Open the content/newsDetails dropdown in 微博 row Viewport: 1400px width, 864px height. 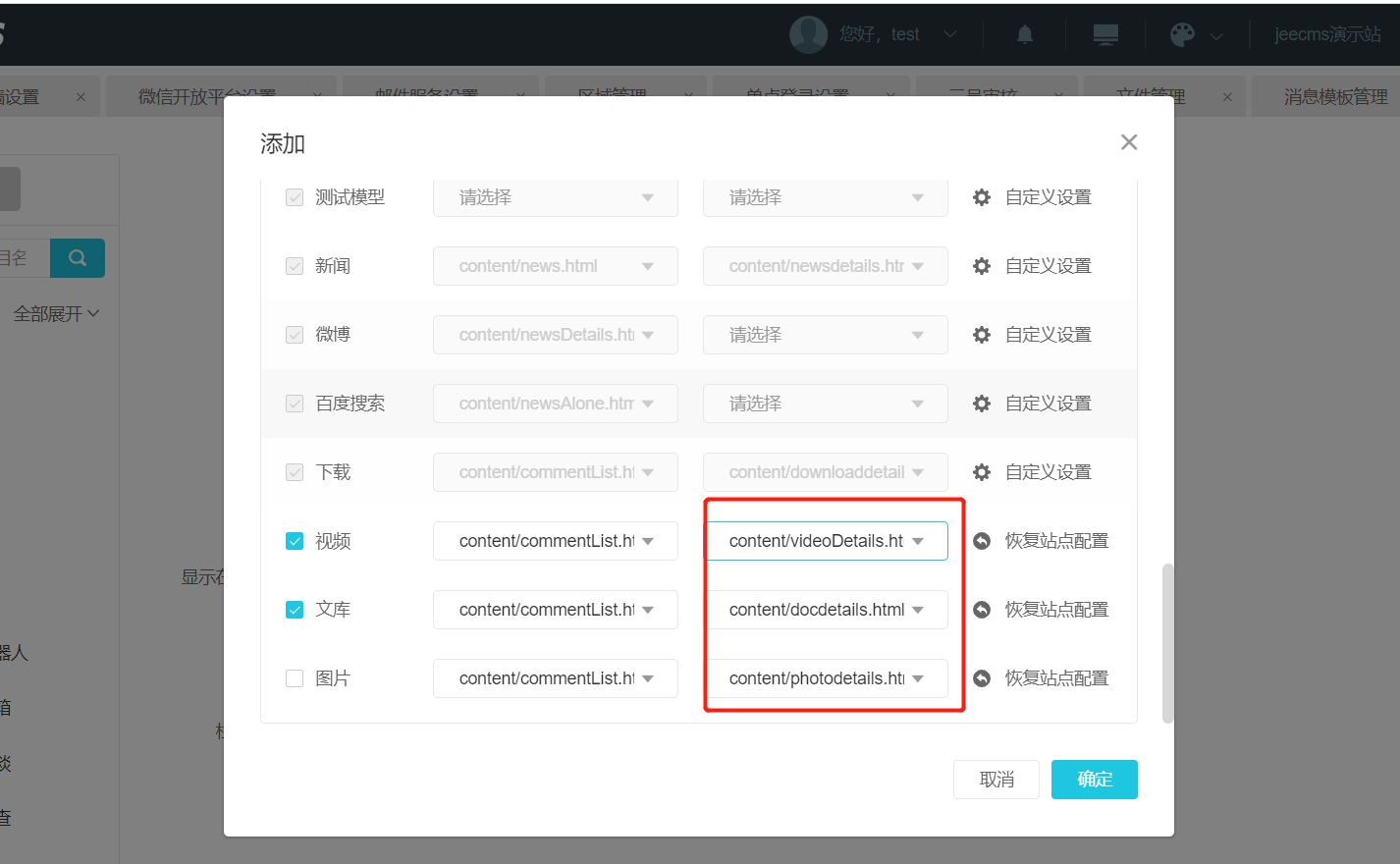pyautogui.click(x=556, y=335)
